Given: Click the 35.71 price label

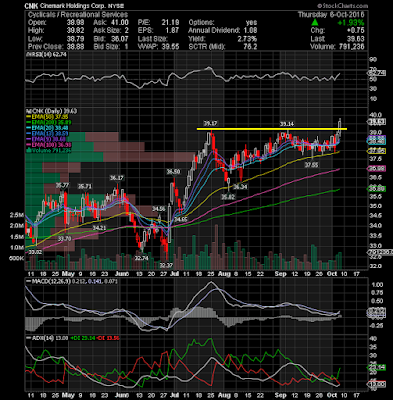Looking at the screenshot, I should click(85, 186).
